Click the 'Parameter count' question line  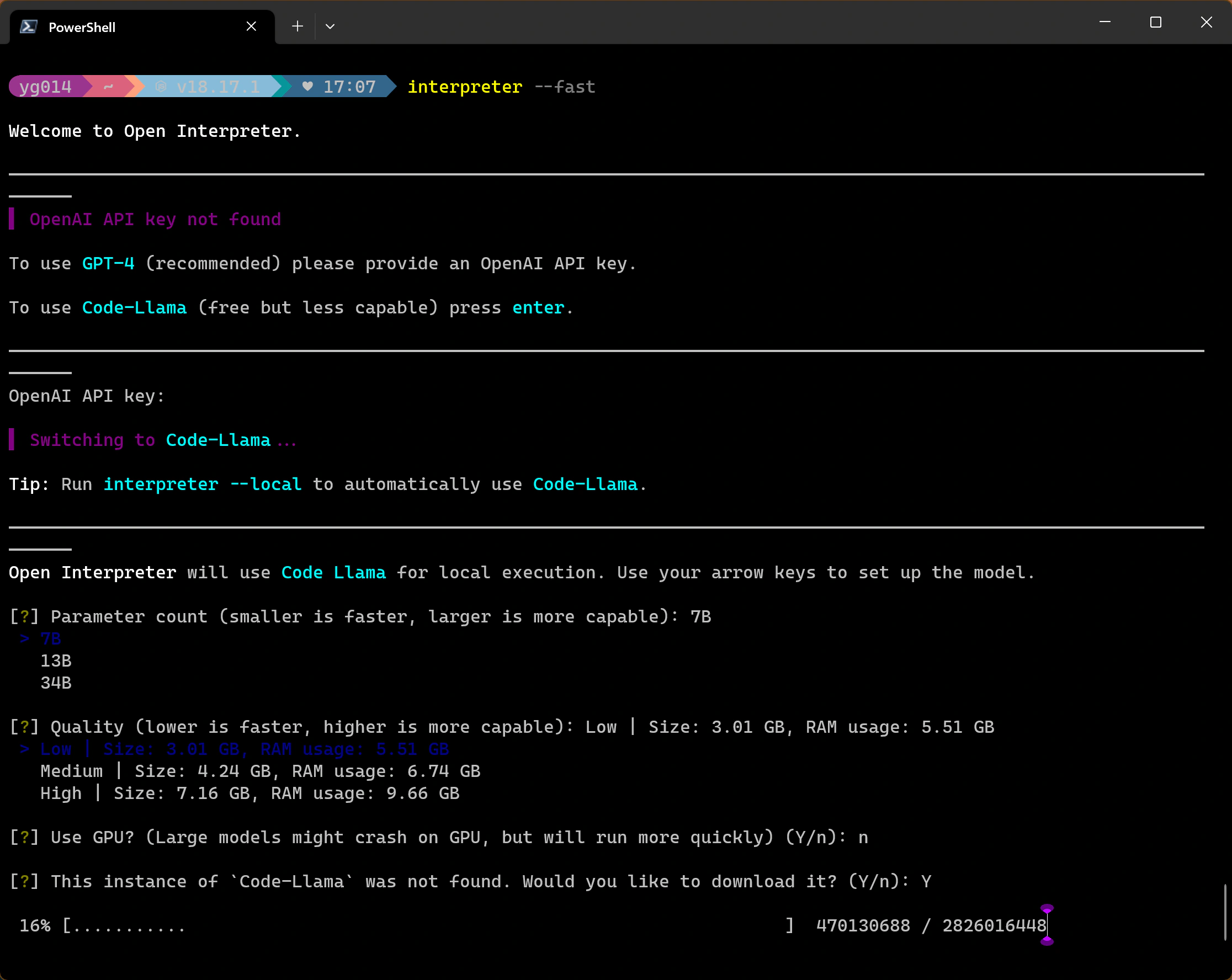click(360, 617)
